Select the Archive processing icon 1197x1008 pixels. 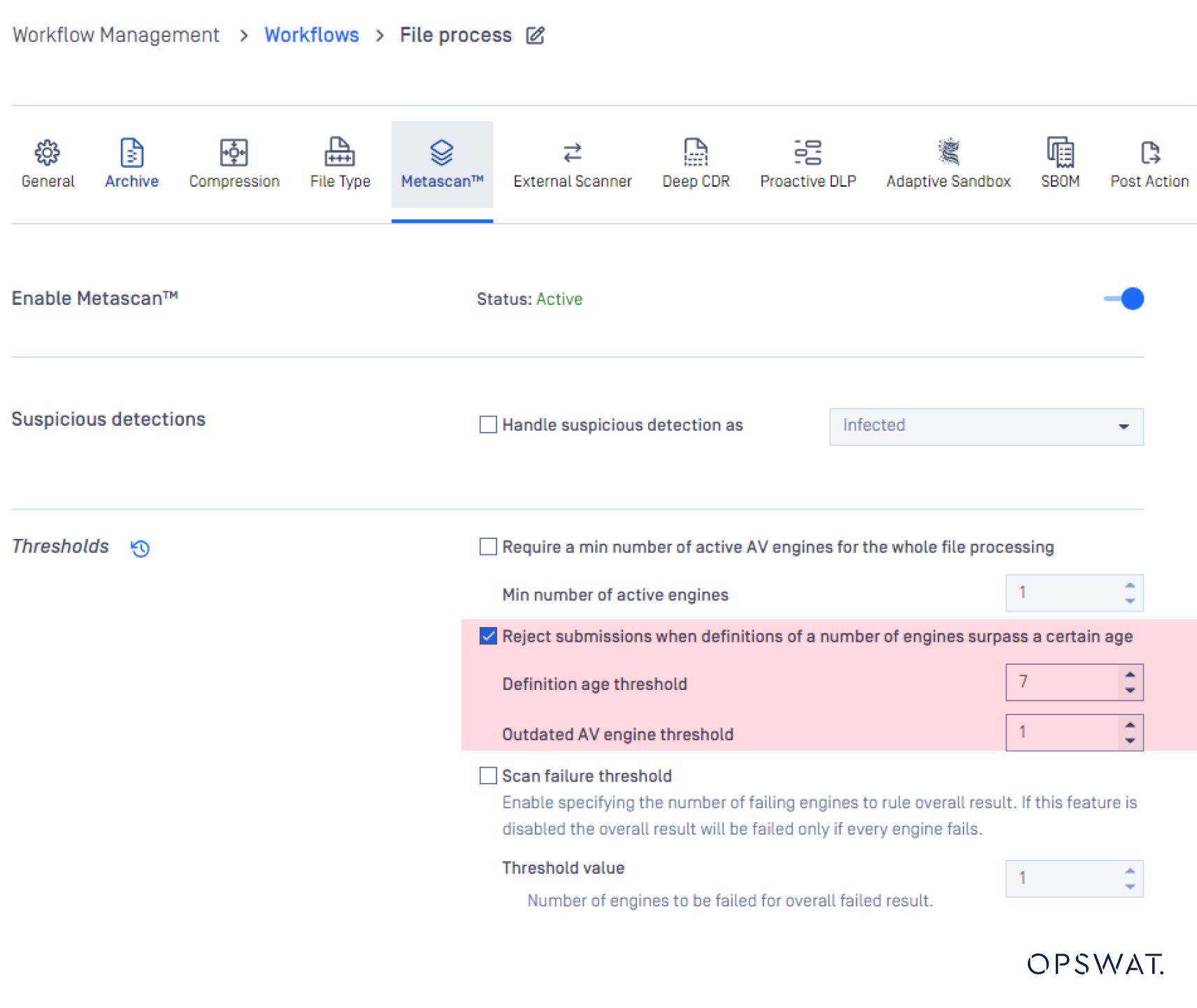pos(131,152)
